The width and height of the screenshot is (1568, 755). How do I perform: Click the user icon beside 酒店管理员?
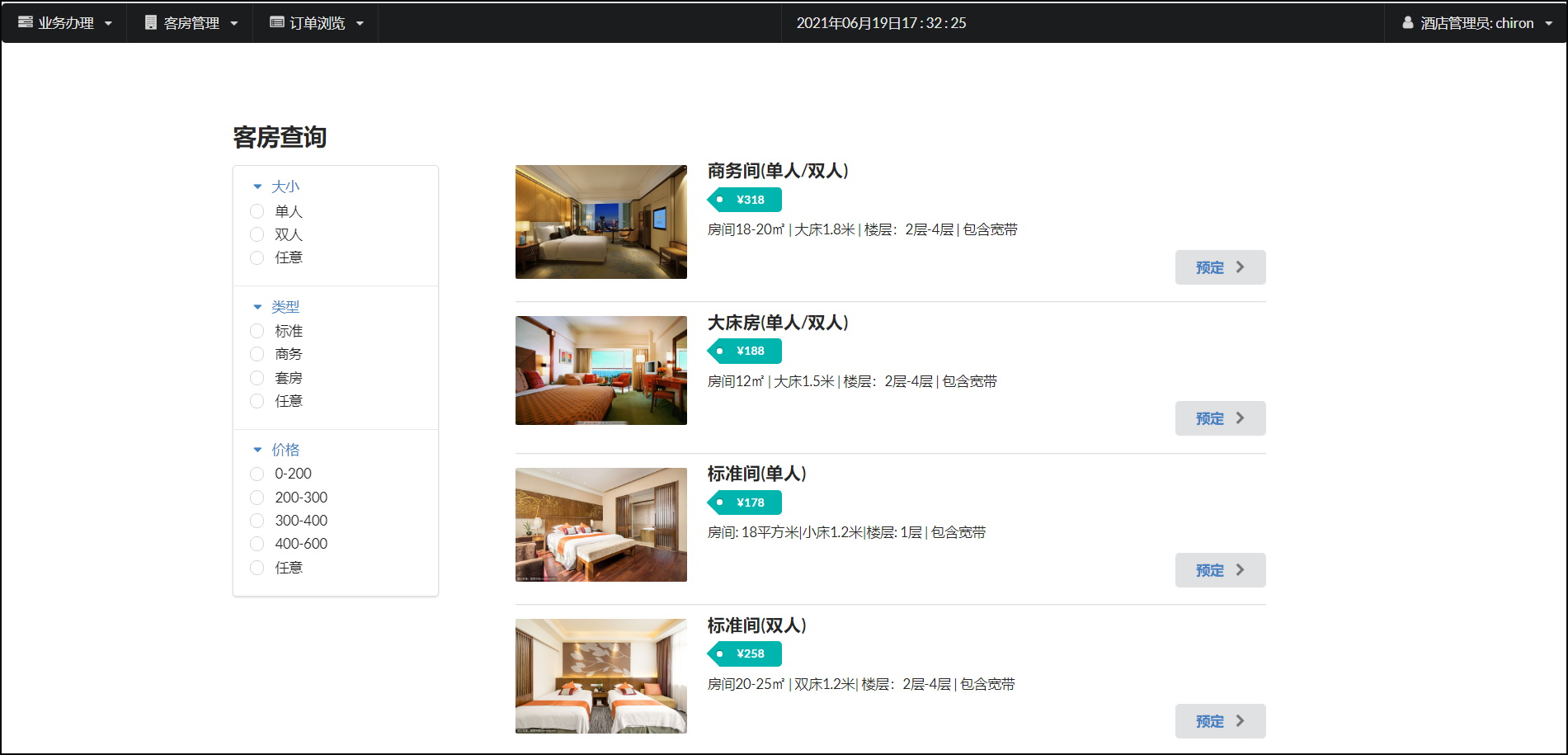point(1408,22)
